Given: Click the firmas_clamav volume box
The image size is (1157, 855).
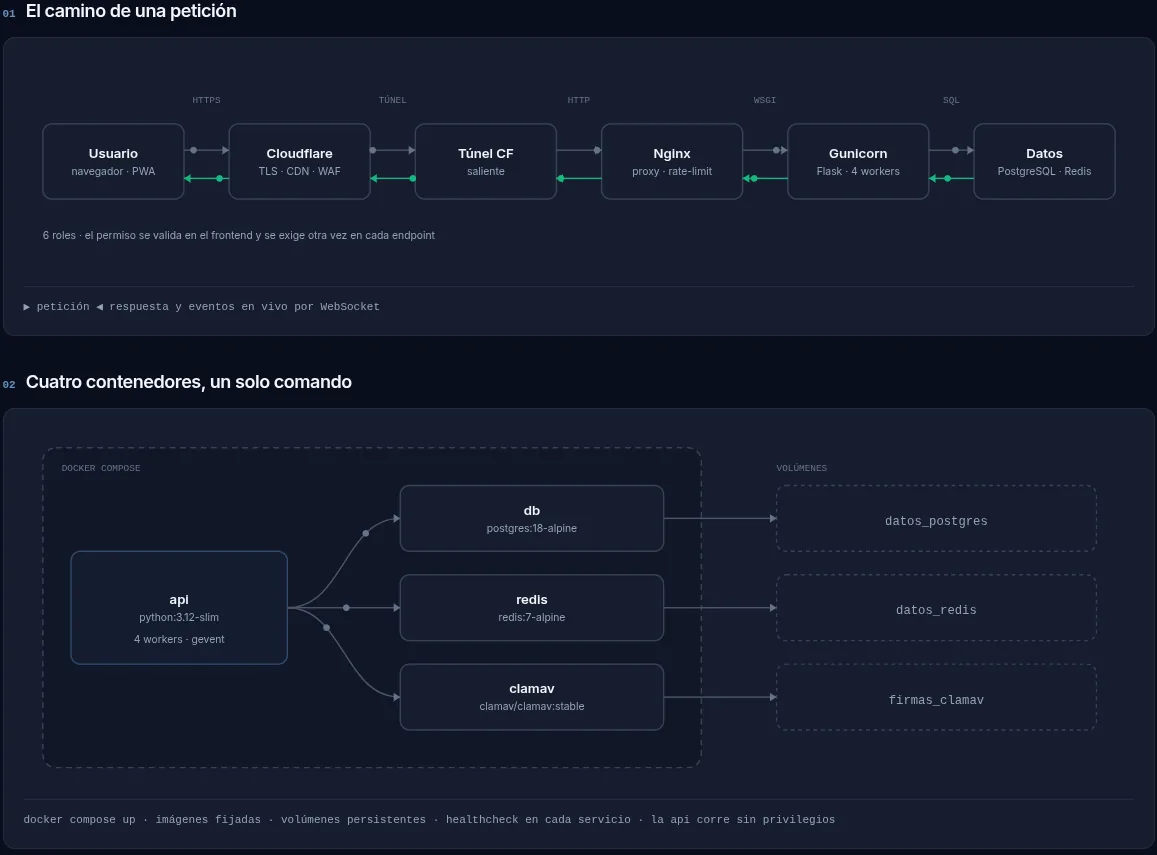Looking at the screenshot, I should [x=936, y=697].
